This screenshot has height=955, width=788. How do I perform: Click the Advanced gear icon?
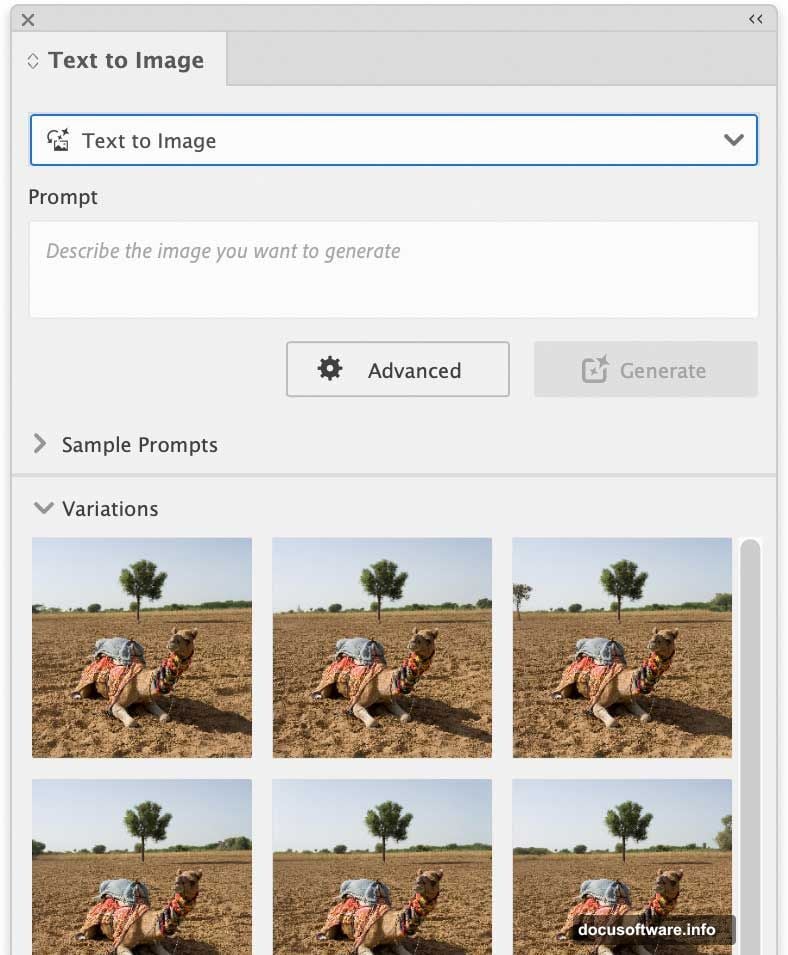coord(330,369)
